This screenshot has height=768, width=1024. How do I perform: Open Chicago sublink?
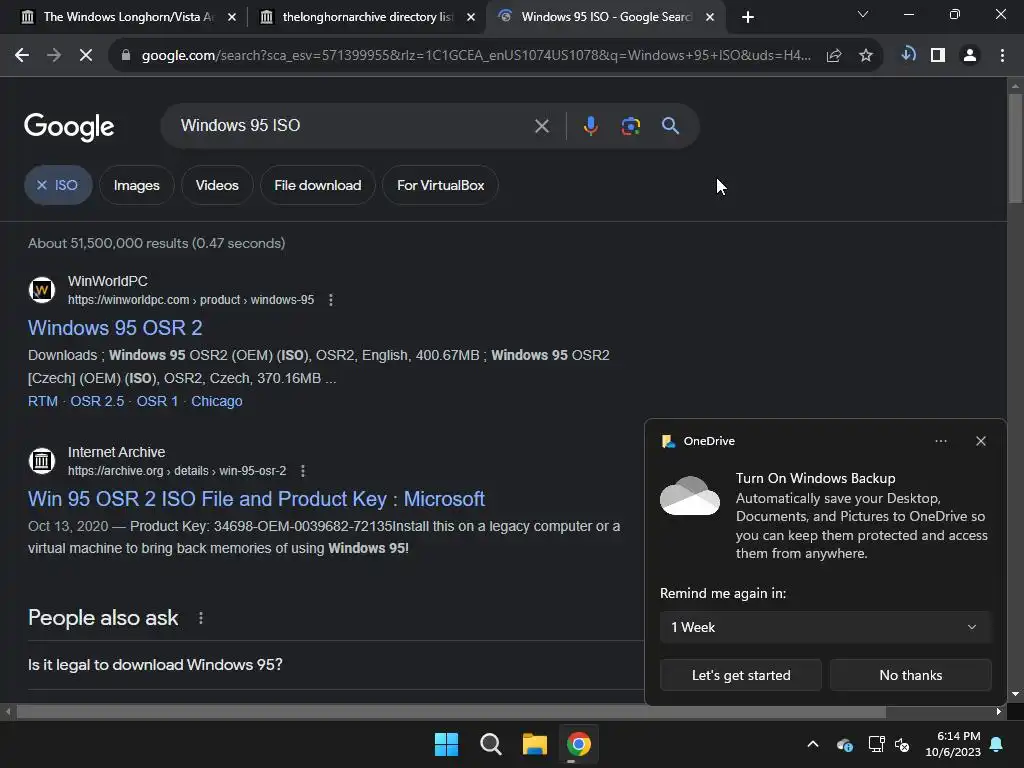(x=216, y=401)
